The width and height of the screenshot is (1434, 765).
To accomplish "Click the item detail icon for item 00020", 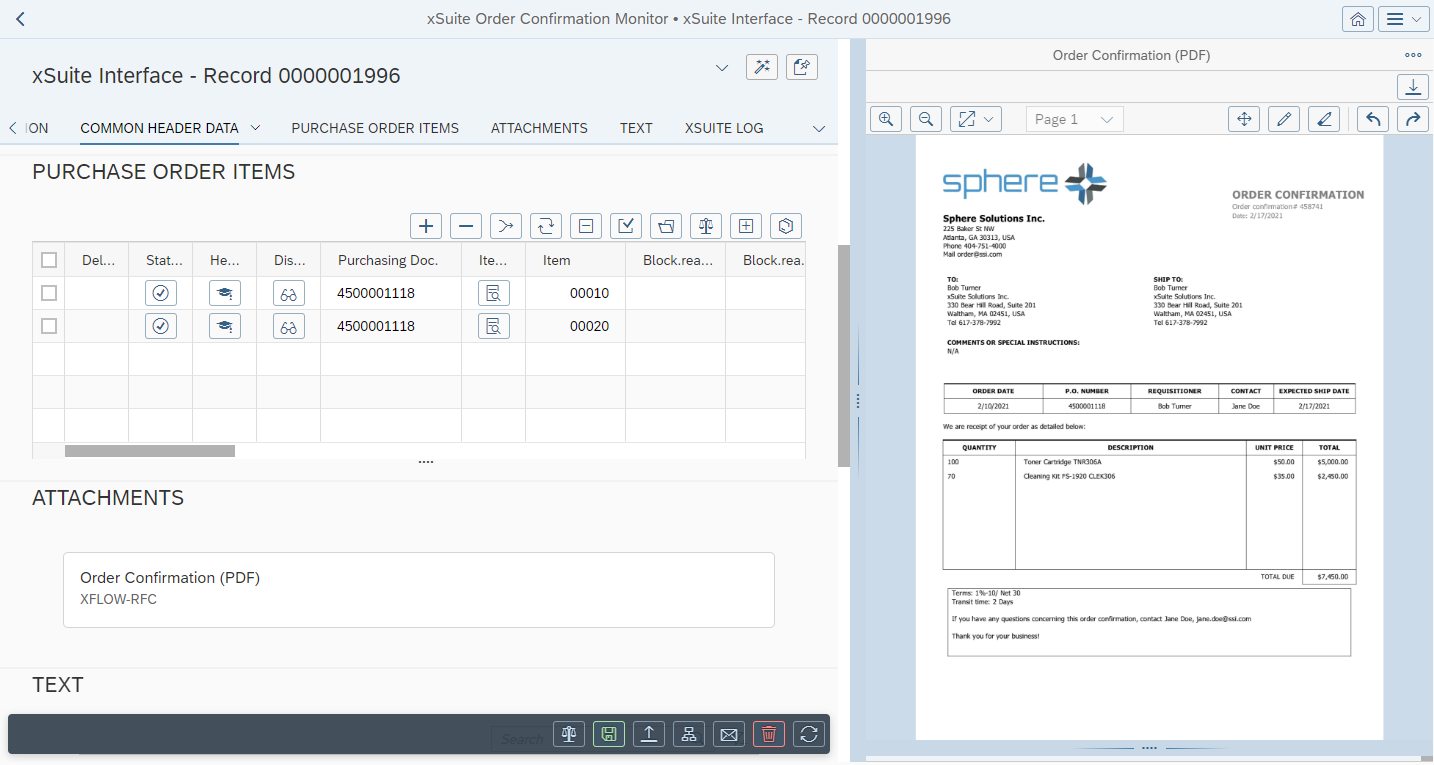I will [x=493, y=326].
